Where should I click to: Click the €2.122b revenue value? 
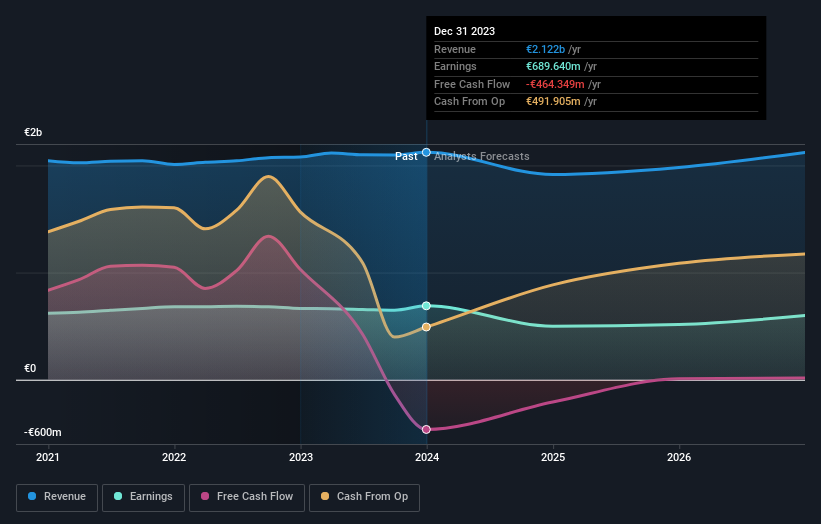coord(546,49)
